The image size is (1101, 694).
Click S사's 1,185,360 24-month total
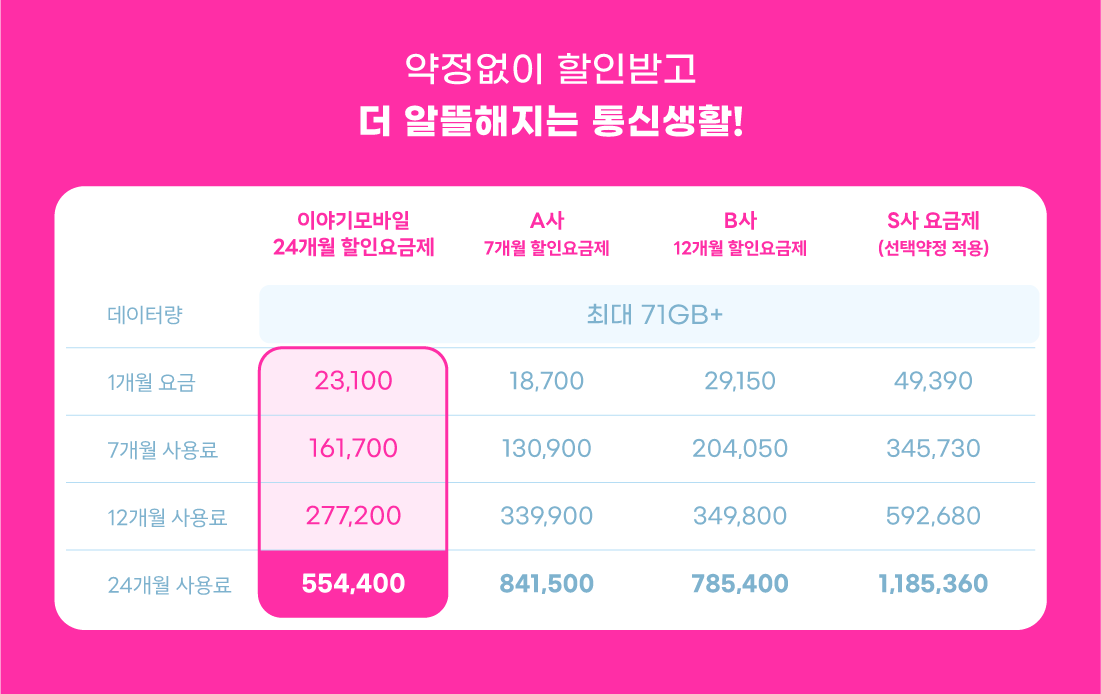coord(933,584)
